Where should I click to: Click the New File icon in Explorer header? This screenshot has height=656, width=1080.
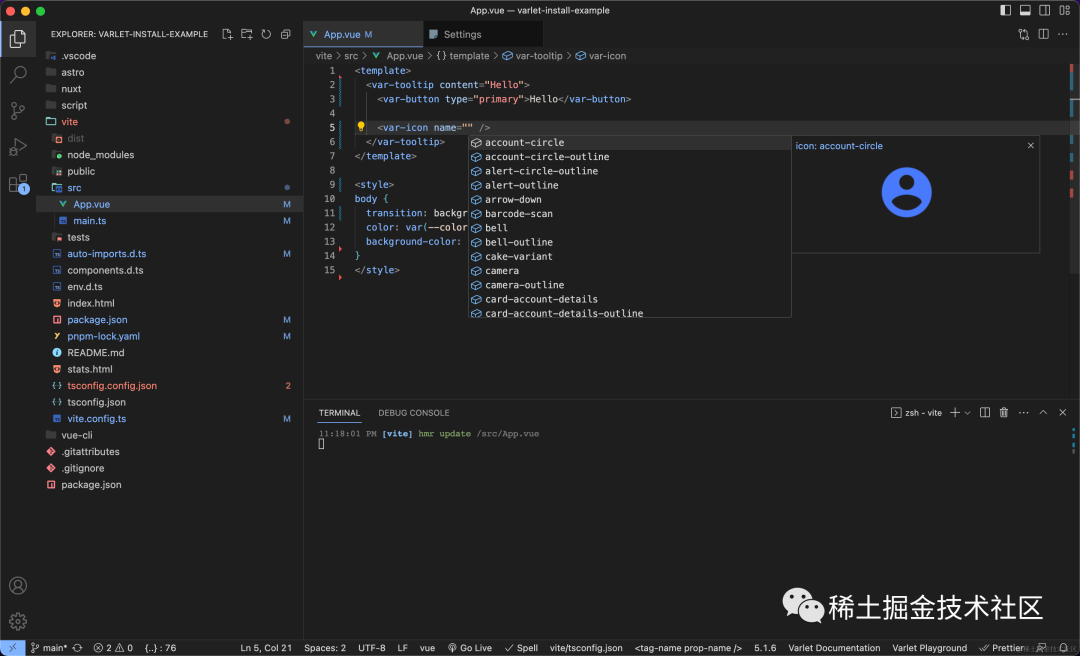[227, 34]
